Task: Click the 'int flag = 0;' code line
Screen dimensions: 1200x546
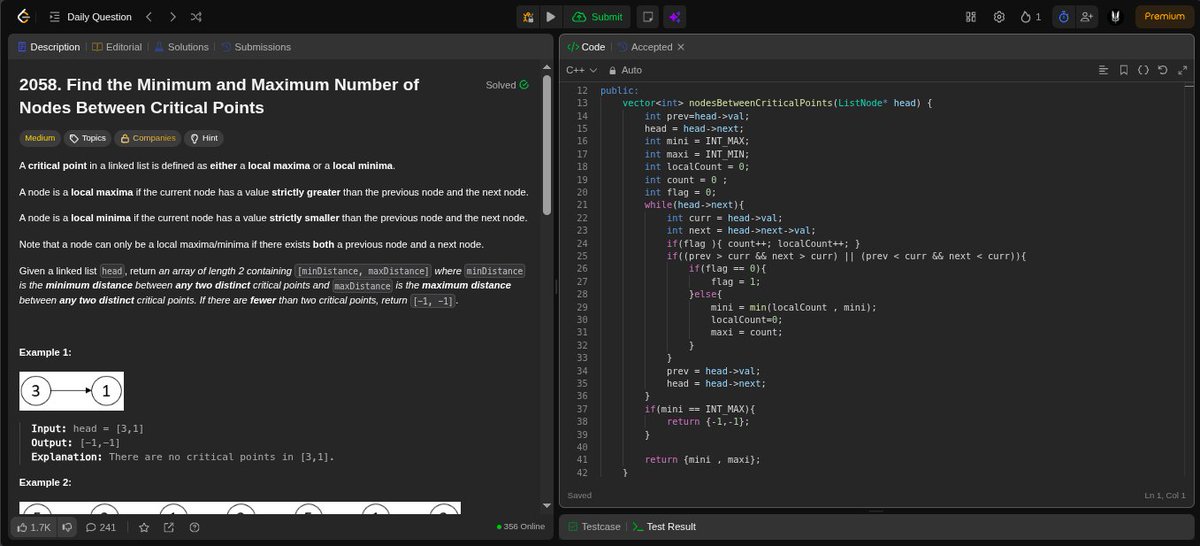Action: coord(679,191)
